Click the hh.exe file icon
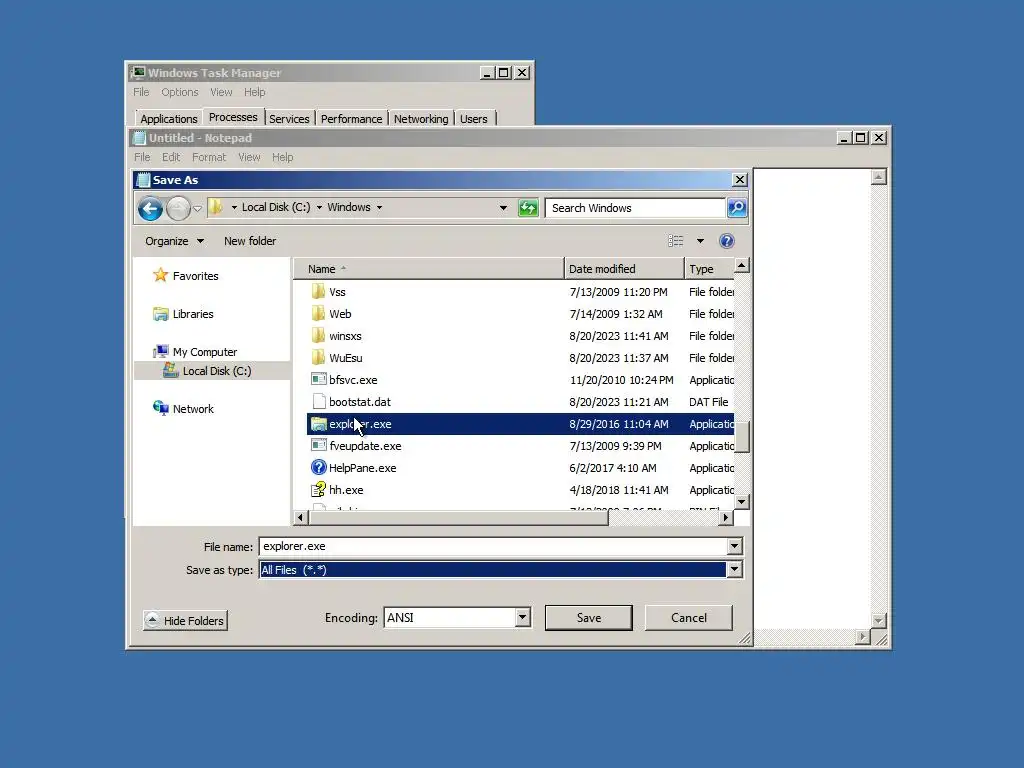The image size is (1024, 768). (x=318, y=489)
